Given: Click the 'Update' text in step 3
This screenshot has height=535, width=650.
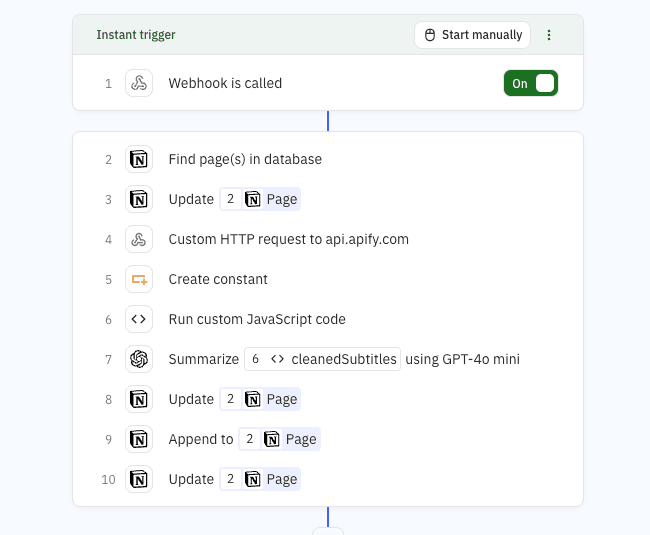Looking at the screenshot, I should click(191, 199).
